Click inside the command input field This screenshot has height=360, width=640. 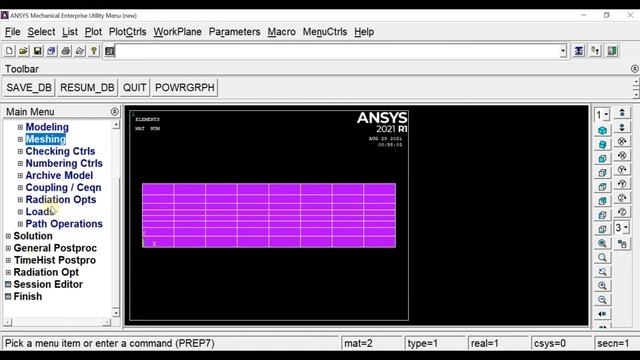click(338, 51)
